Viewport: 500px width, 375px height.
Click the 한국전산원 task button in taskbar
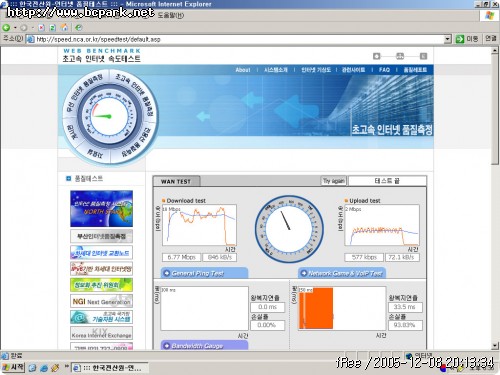point(110,368)
